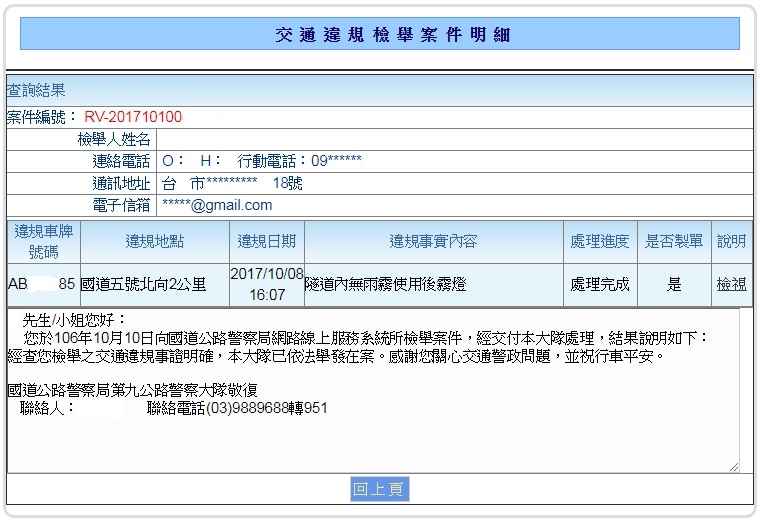
Task: Click the 說明 column header
Action: (x=731, y=242)
